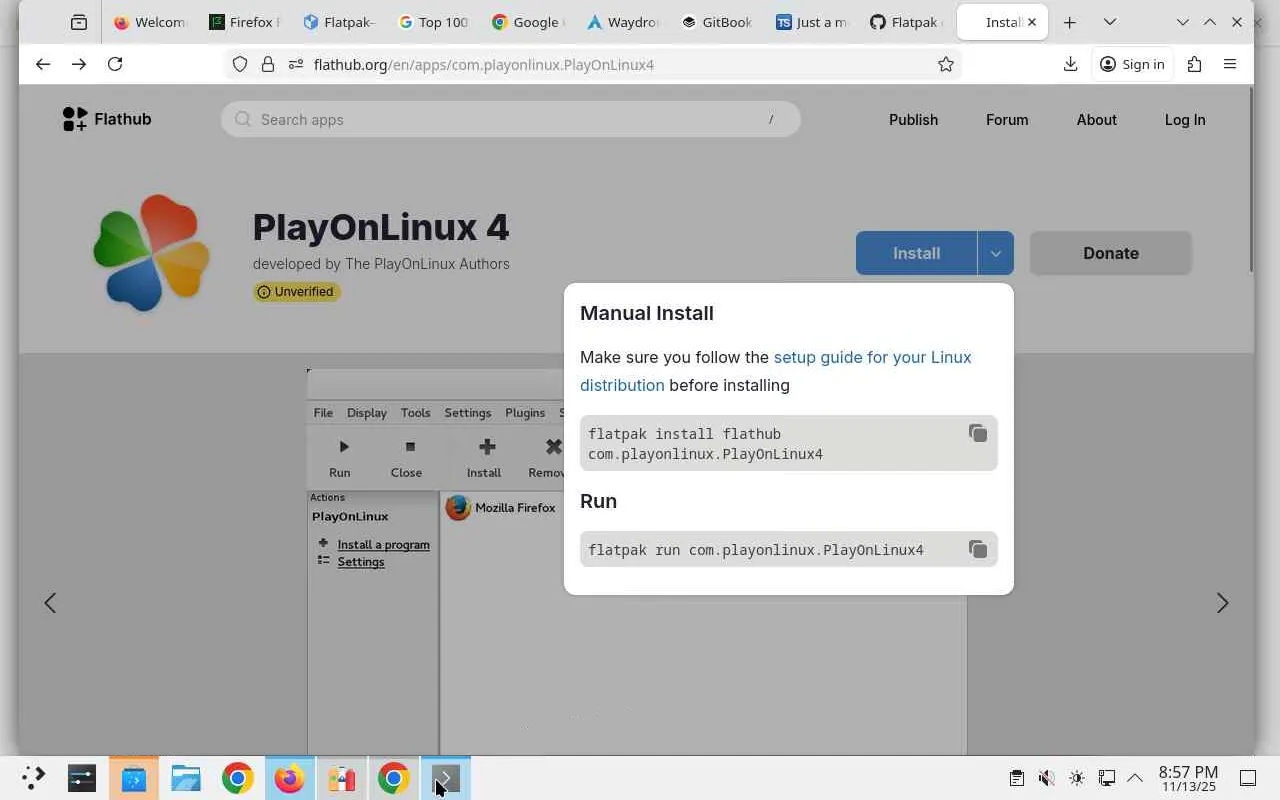Click the muted volume tray icon
The image size is (1280, 800).
1046,778
